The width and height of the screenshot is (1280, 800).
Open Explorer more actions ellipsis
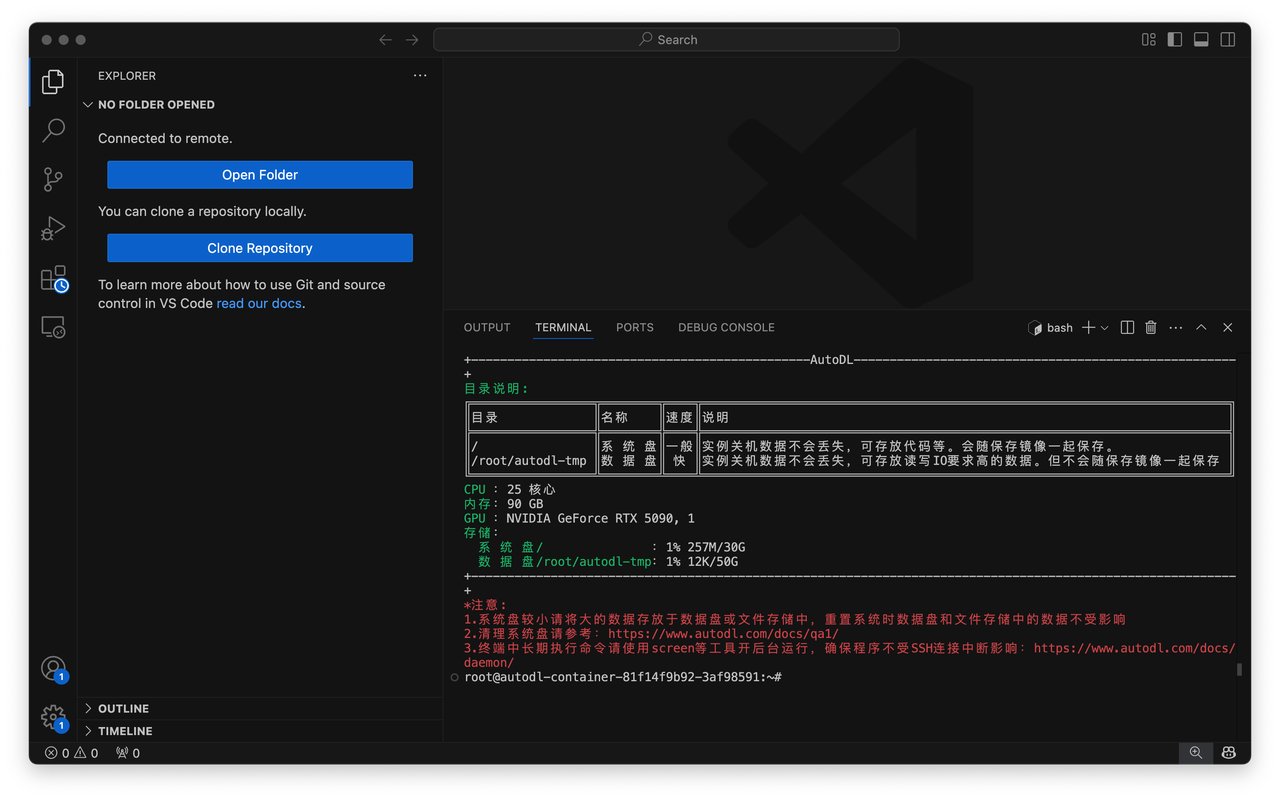coord(420,75)
